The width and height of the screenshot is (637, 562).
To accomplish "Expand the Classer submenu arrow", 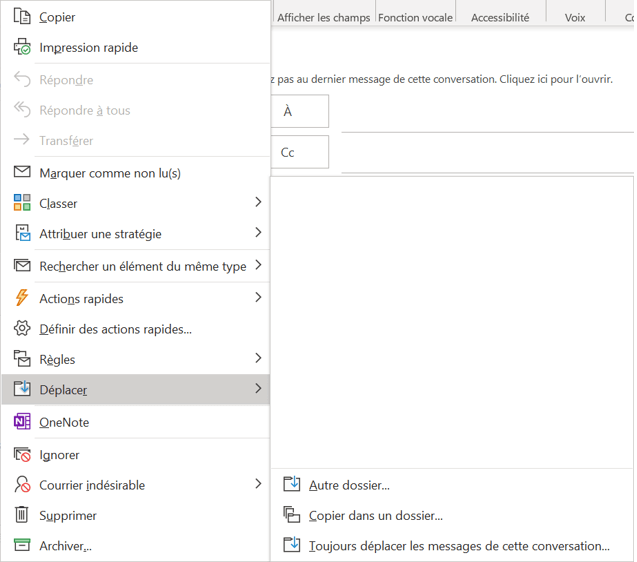I will (258, 202).
